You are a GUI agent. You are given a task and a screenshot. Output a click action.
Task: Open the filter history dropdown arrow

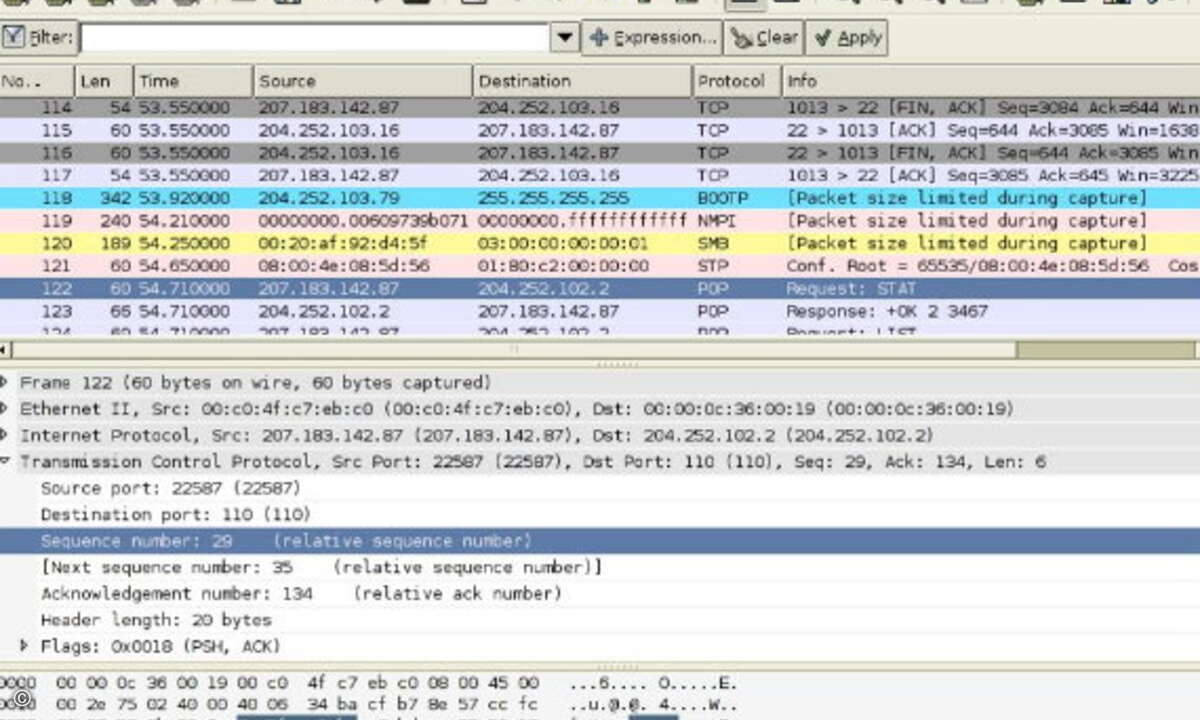[x=566, y=38]
